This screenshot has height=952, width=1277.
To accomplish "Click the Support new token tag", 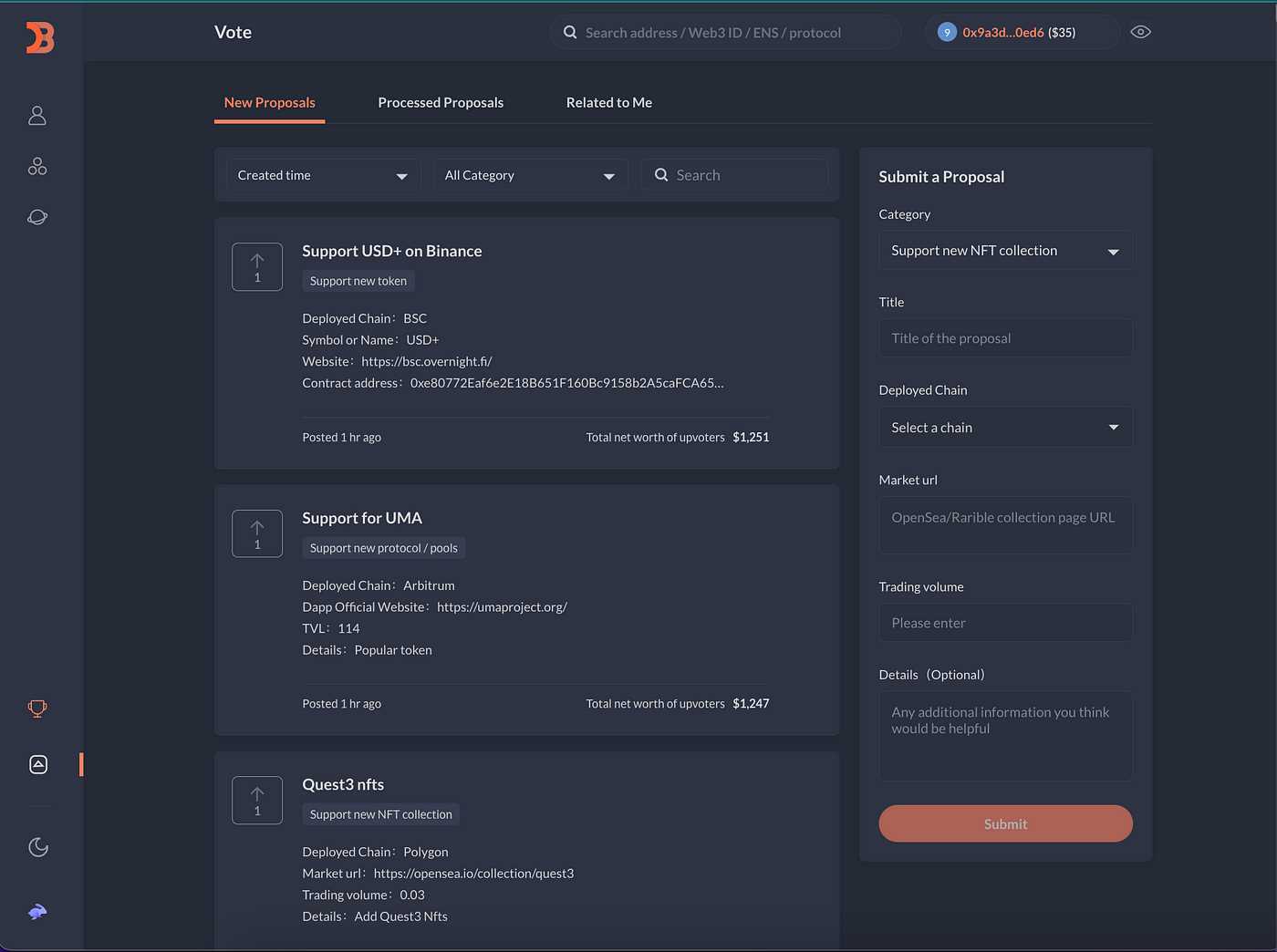I will pos(358,281).
